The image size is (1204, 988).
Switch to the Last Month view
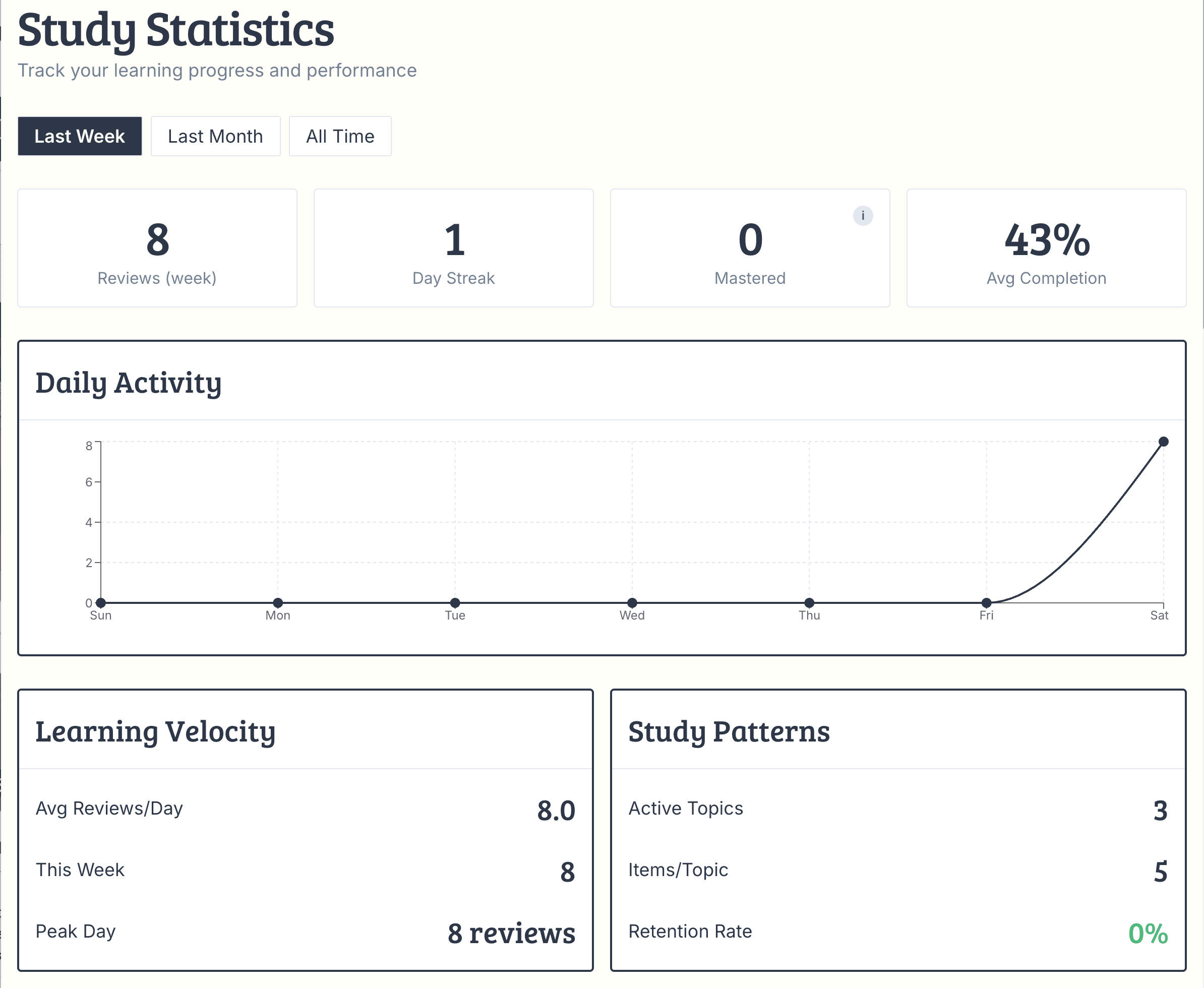pos(215,136)
